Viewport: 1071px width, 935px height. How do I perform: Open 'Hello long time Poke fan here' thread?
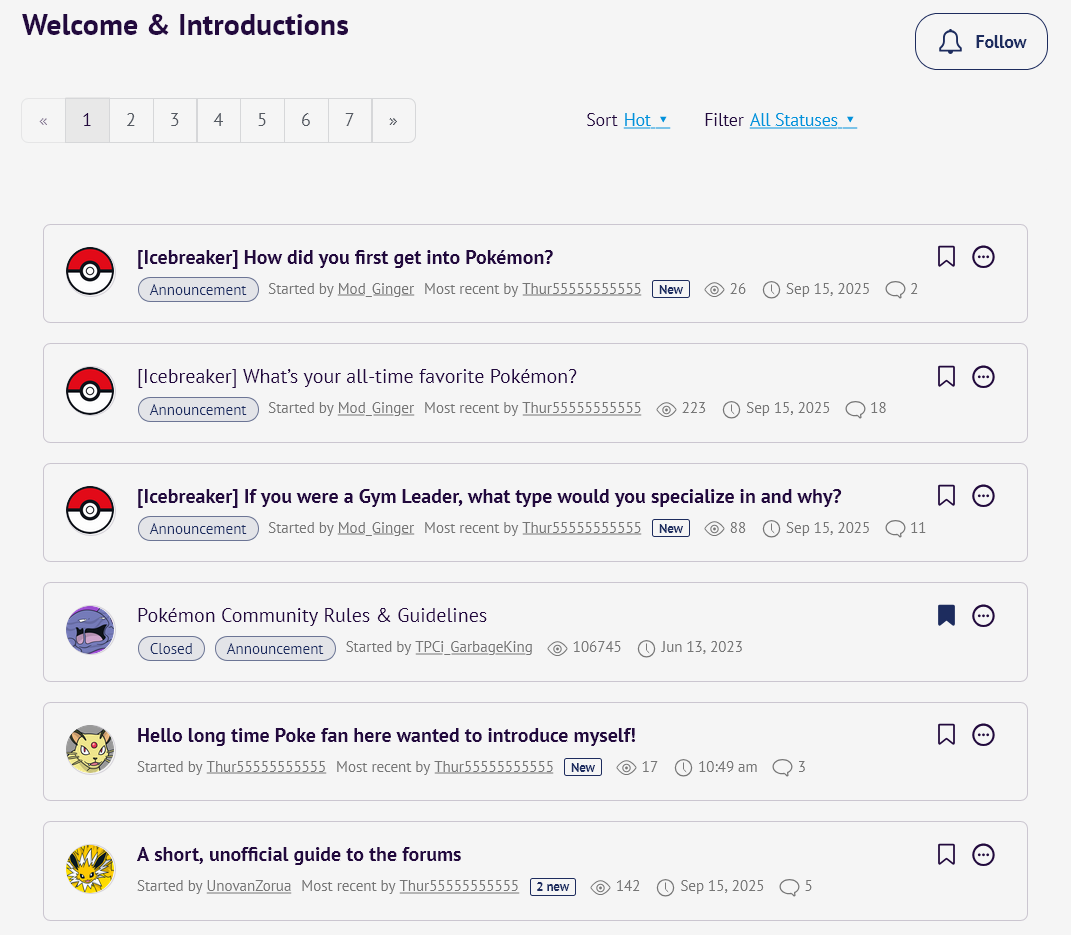(387, 736)
